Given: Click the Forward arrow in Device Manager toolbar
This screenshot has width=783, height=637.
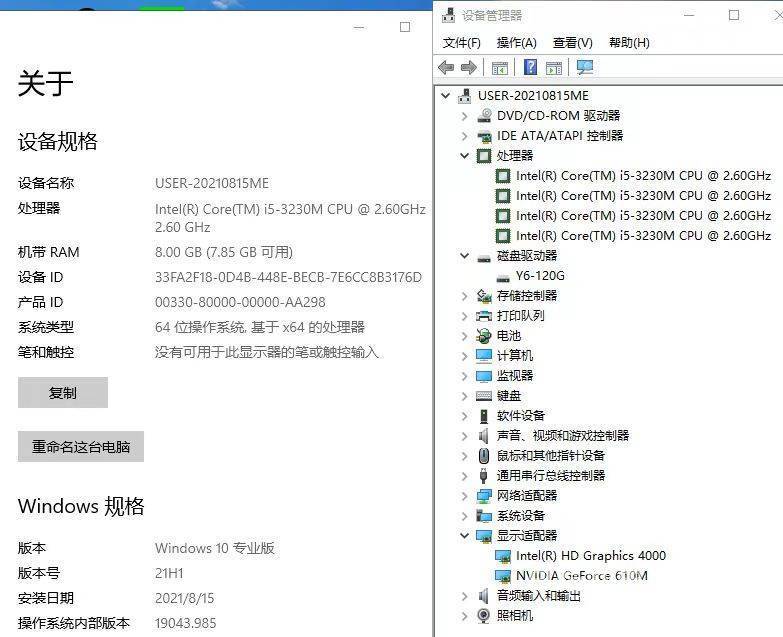Looking at the screenshot, I should coord(468,67).
